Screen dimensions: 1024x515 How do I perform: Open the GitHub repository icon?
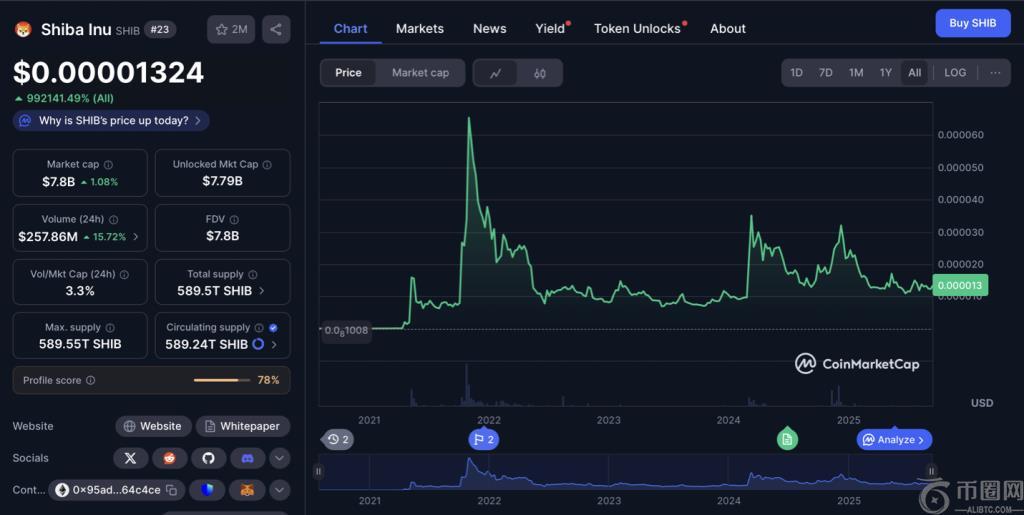tap(208, 458)
